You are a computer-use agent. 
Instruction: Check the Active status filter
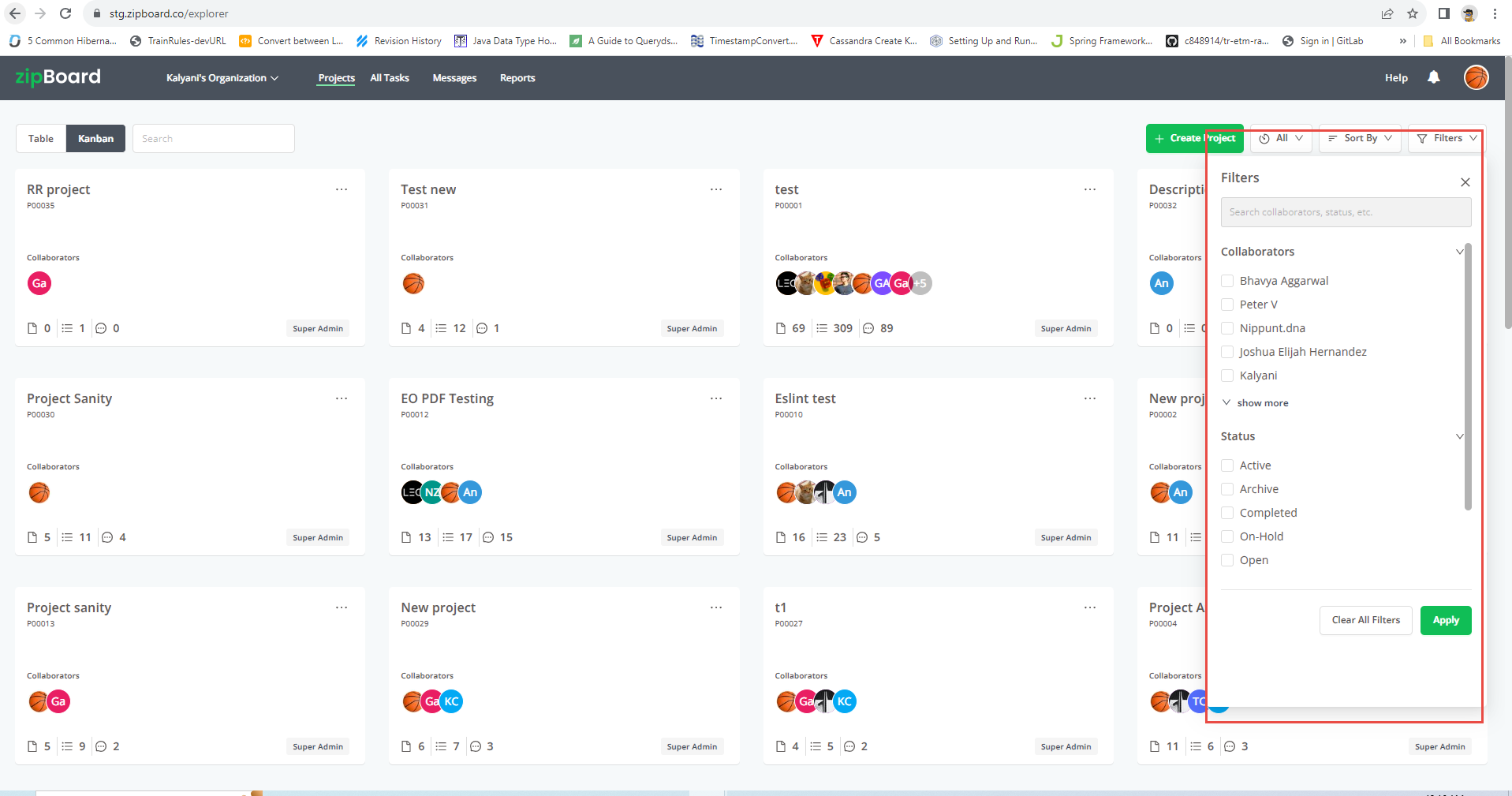coord(1226,465)
